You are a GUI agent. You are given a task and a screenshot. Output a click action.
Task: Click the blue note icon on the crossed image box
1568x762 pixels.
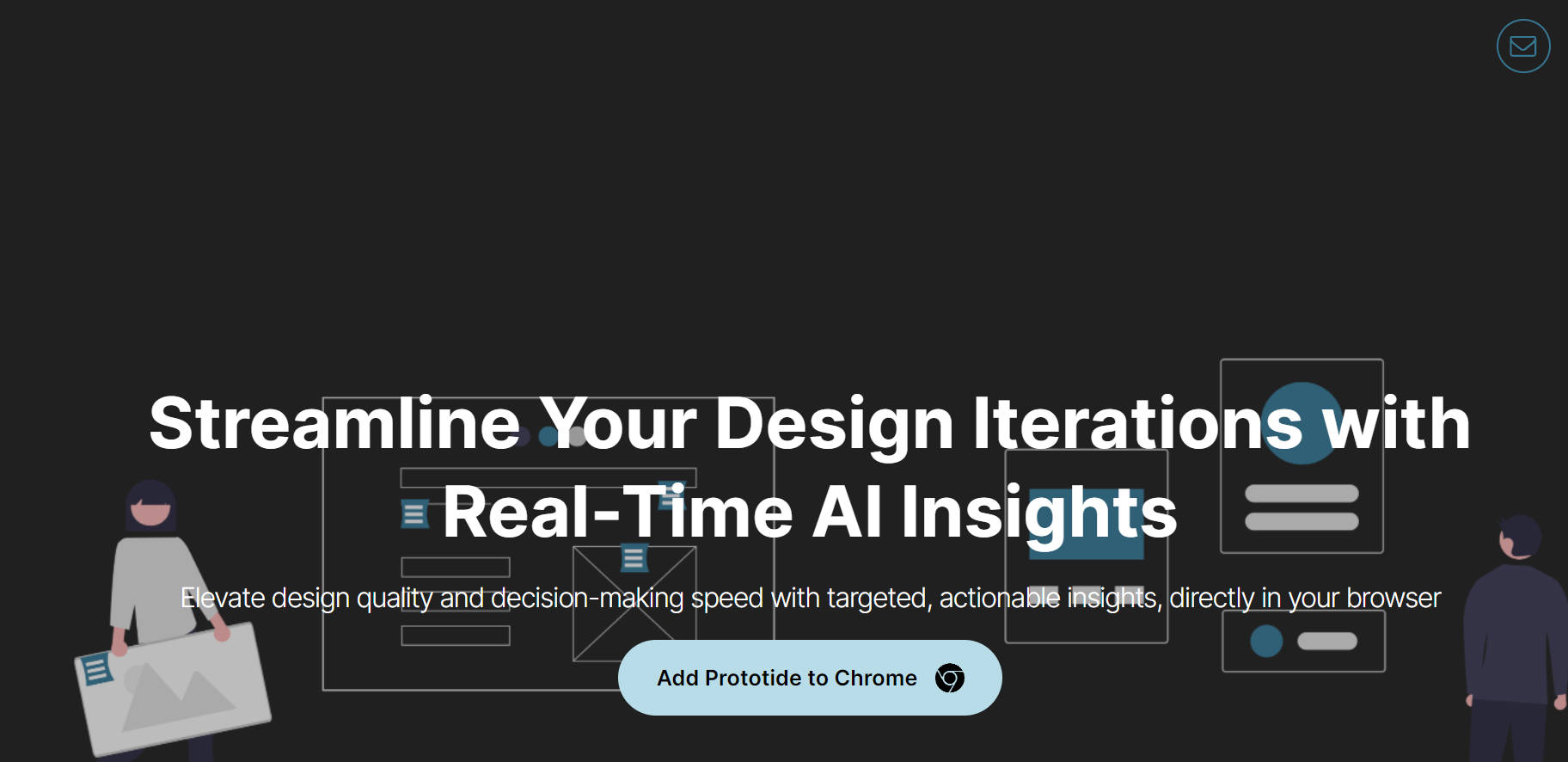pos(634,558)
